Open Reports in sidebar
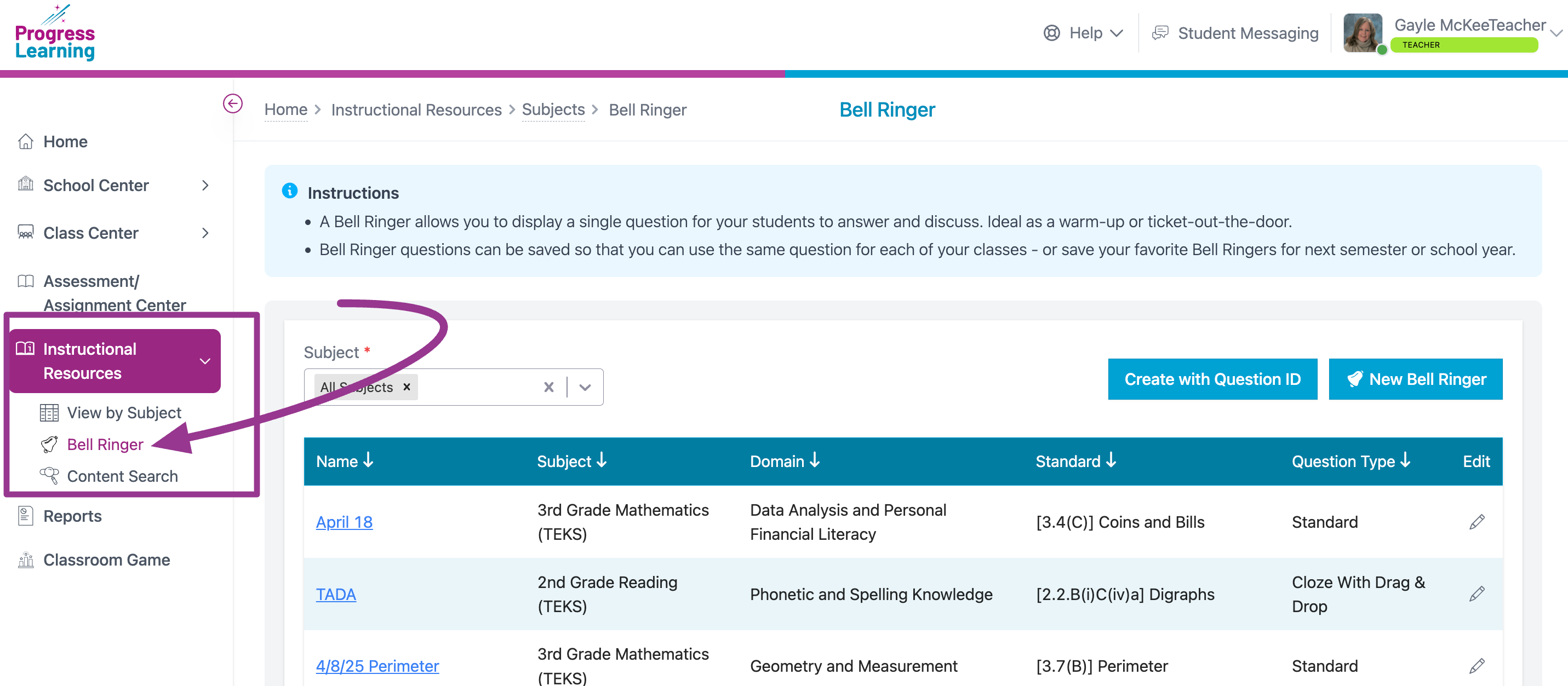The height and width of the screenshot is (686, 1568). coord(72,516)
